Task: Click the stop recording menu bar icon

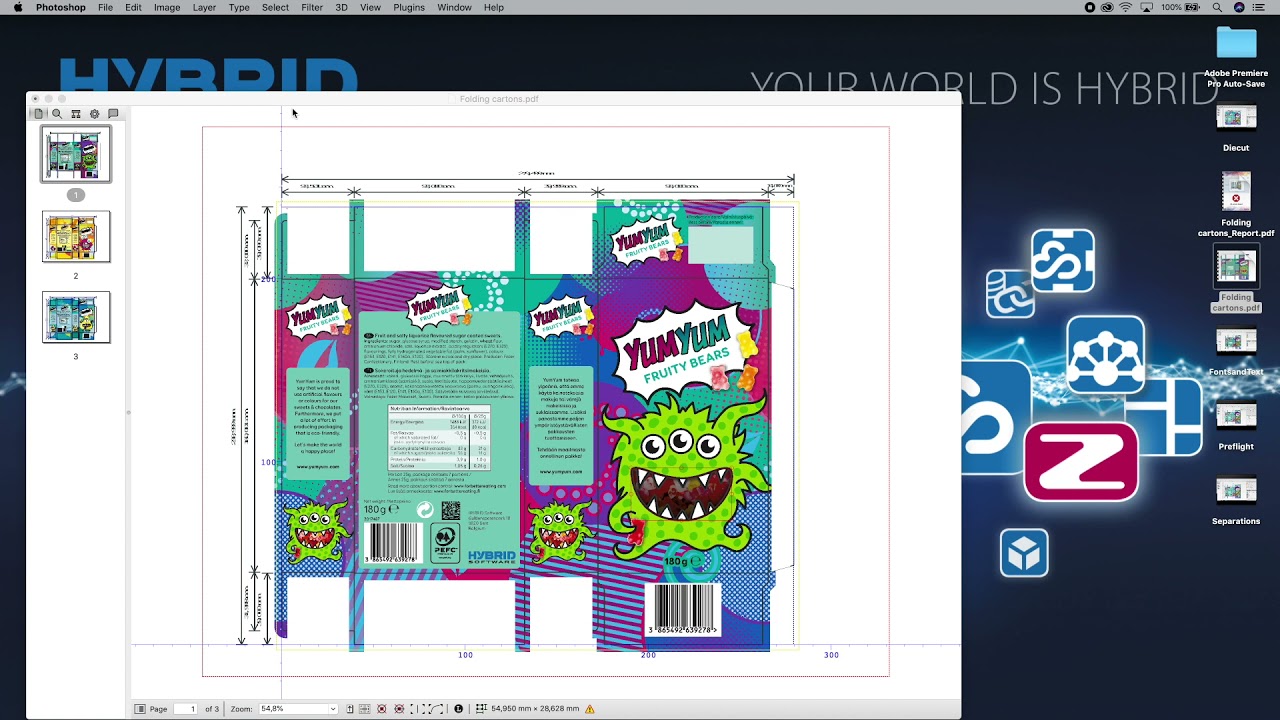Action: [x=1090, y=7]
